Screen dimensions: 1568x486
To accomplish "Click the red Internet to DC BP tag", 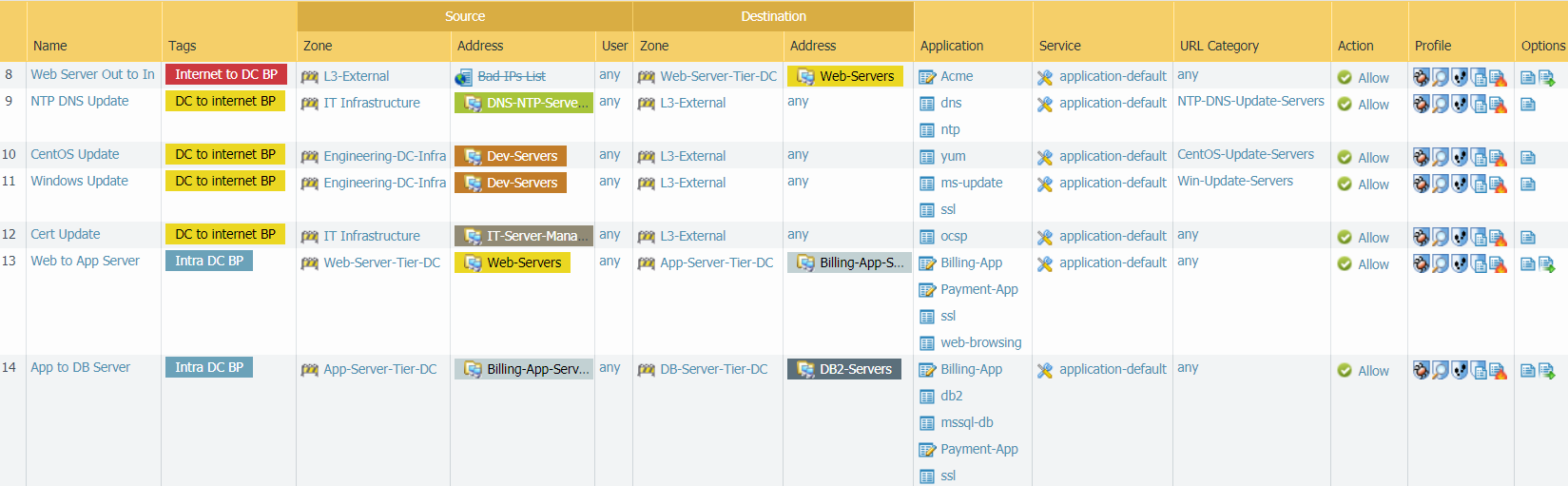I will click(226, 74).
